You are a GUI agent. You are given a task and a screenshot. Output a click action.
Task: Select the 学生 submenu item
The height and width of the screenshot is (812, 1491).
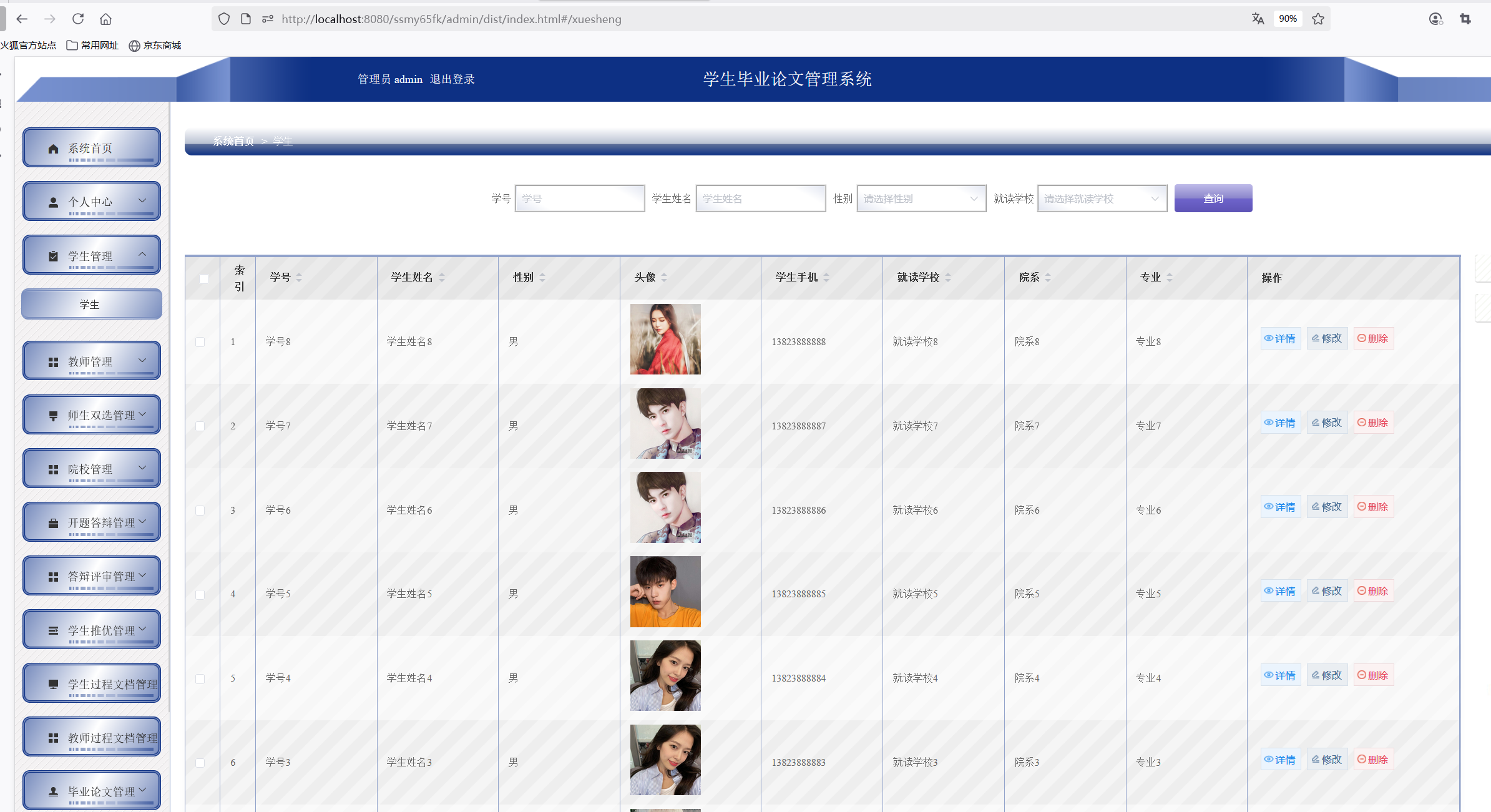pyautogui.click(x=92, y=305)
